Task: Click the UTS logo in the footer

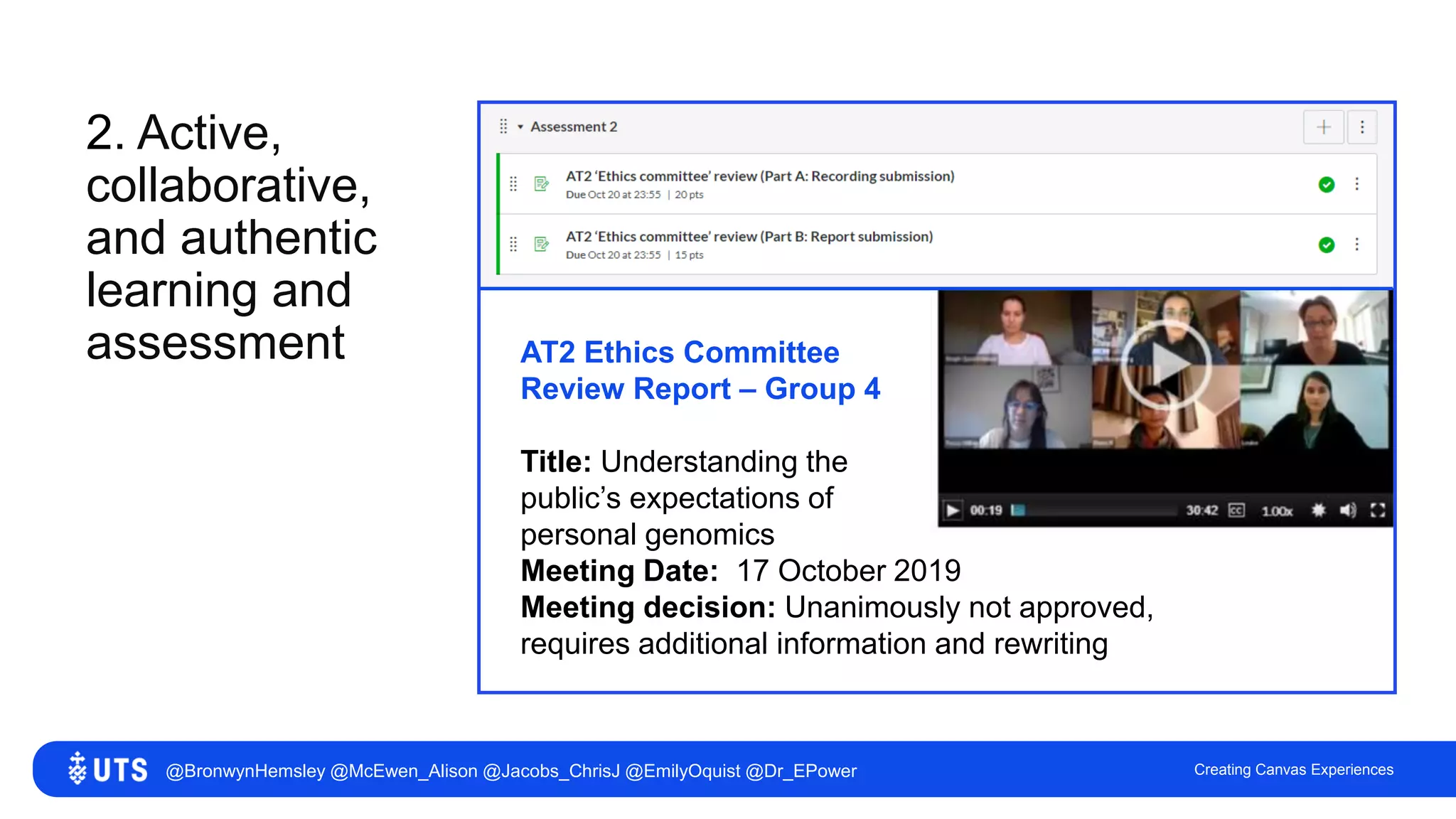Action: click(x=108, y=769)
